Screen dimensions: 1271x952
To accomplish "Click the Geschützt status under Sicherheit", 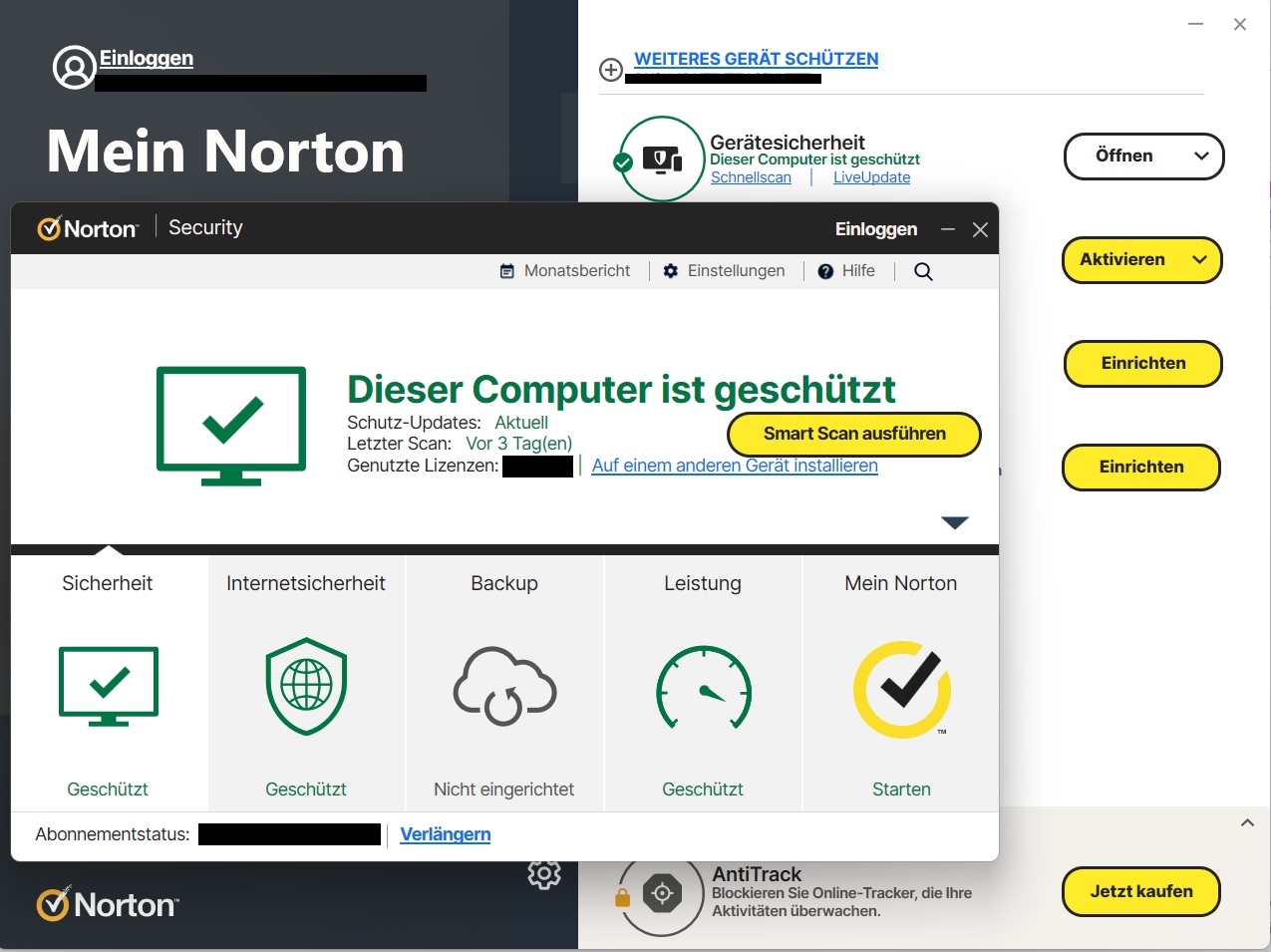I will point(108,790).
